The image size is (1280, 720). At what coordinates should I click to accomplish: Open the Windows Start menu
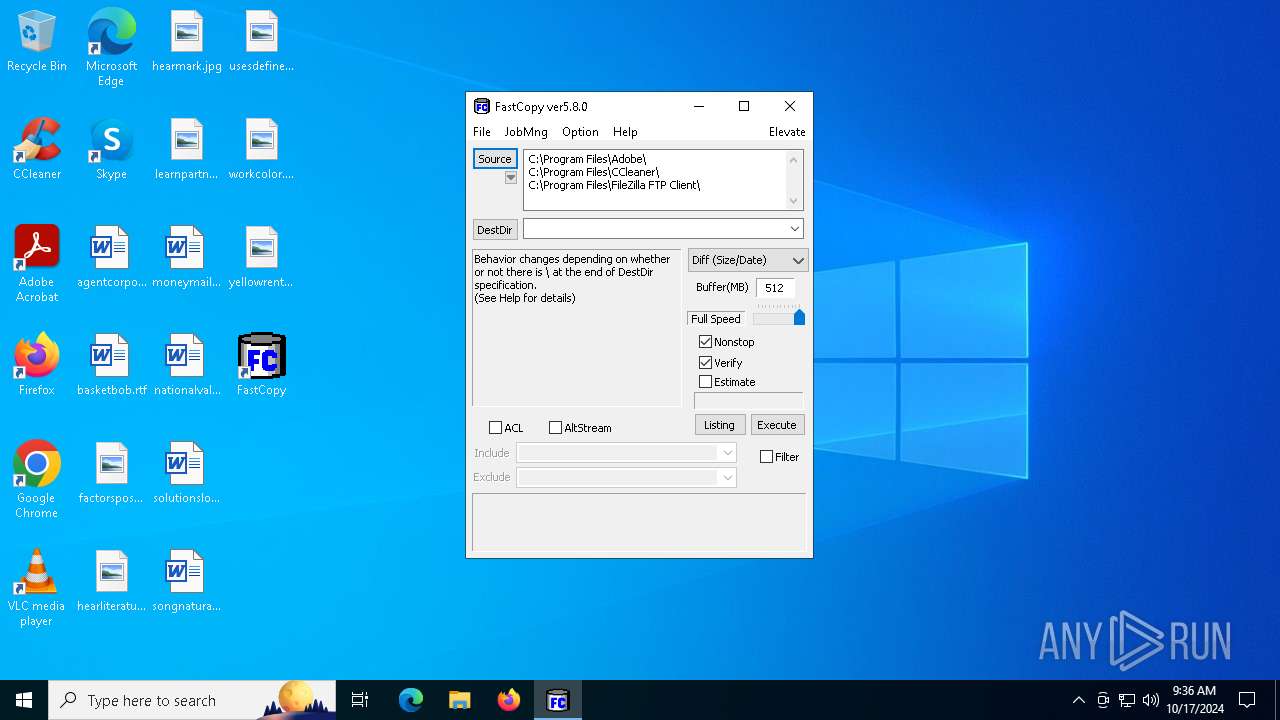[24, 700]
